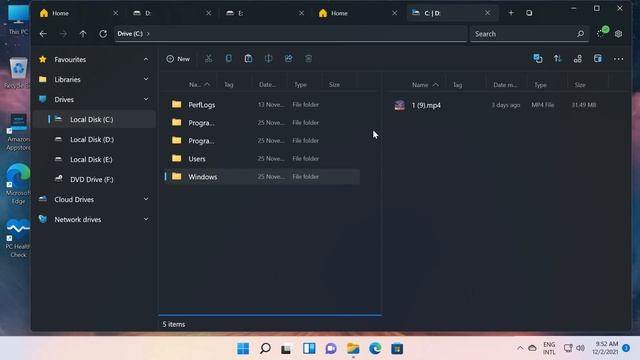This screenshot has height=360, width=640.
Task: Click the right pane Tag column header
Action: tap(458, 85)
